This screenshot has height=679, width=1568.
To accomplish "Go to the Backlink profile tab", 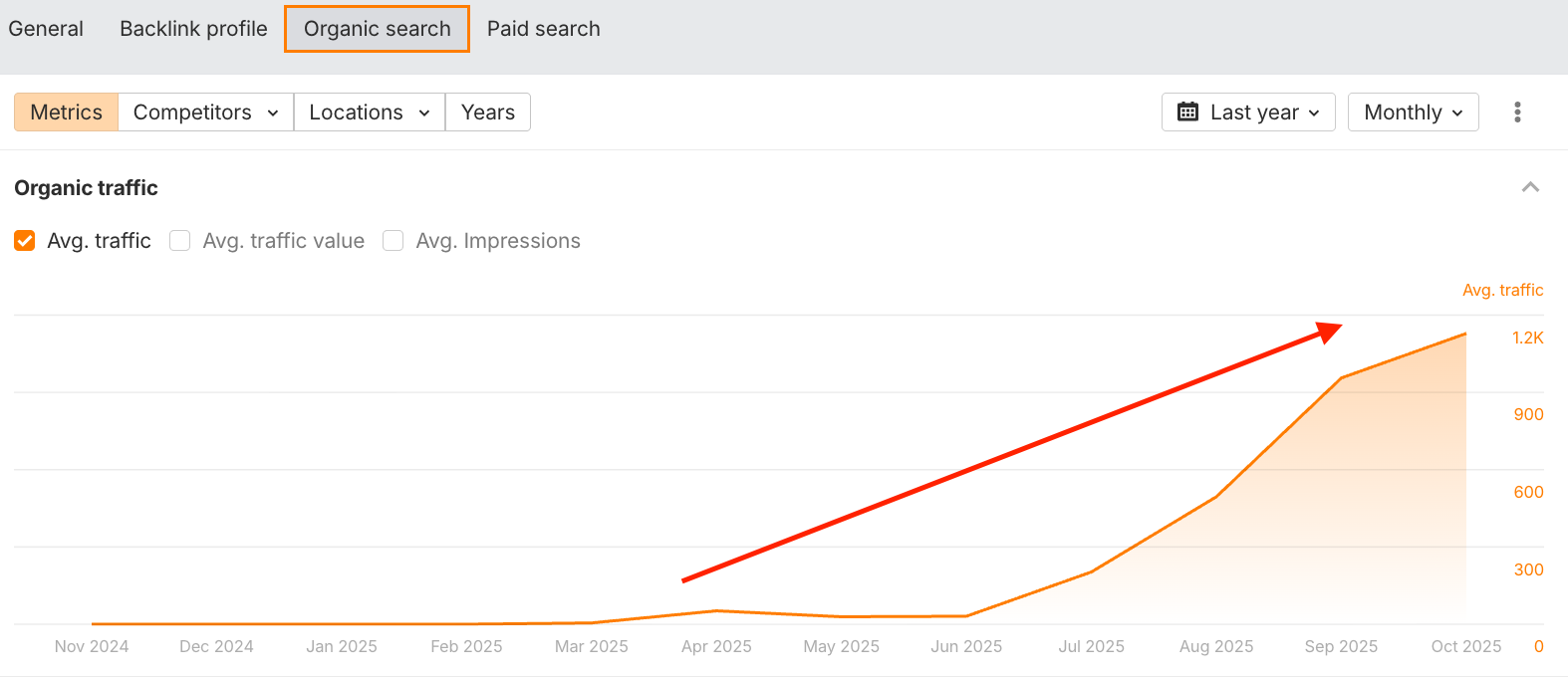I will (193, 29).
